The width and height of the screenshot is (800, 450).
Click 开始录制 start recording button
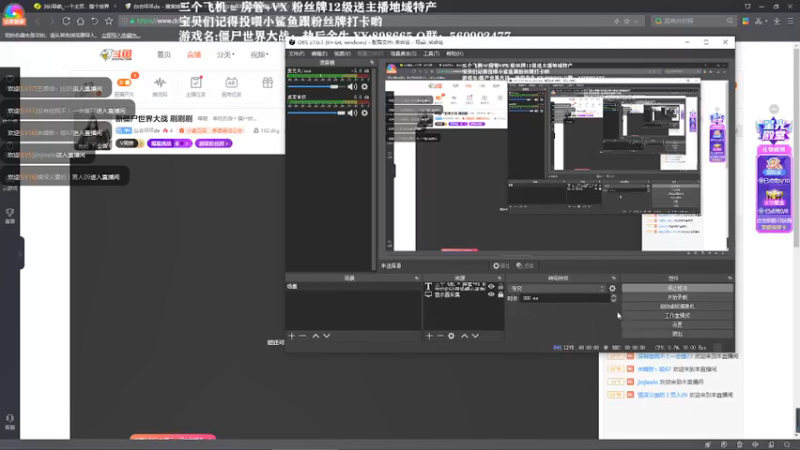[x=677, y=297]
